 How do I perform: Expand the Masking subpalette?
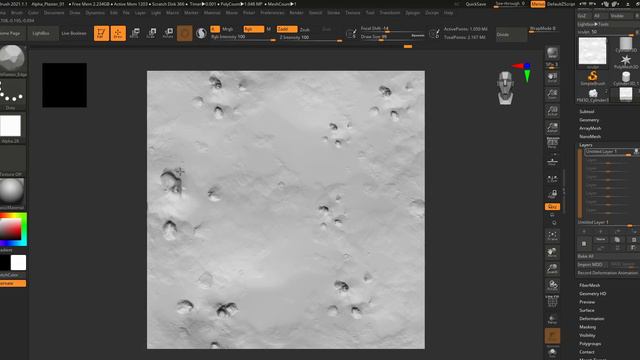[x=587, y=327]
